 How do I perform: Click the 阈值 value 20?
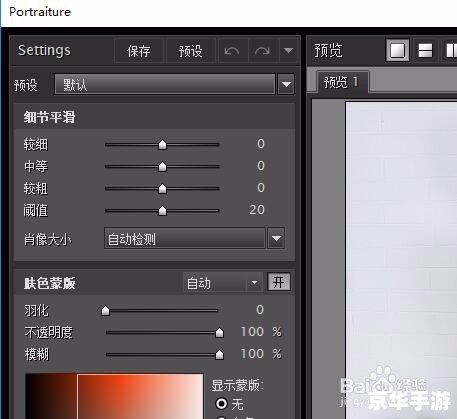click(x=257, y=210)
